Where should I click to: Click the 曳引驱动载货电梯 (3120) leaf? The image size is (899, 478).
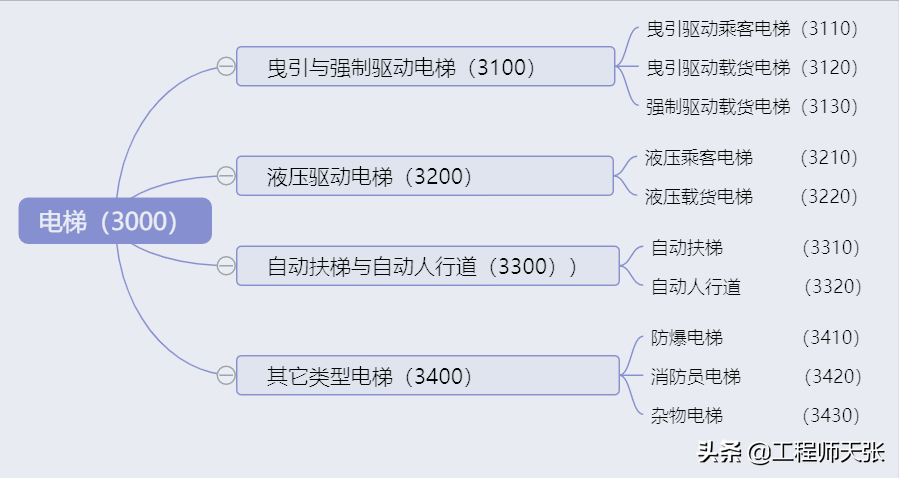(752, 68)
